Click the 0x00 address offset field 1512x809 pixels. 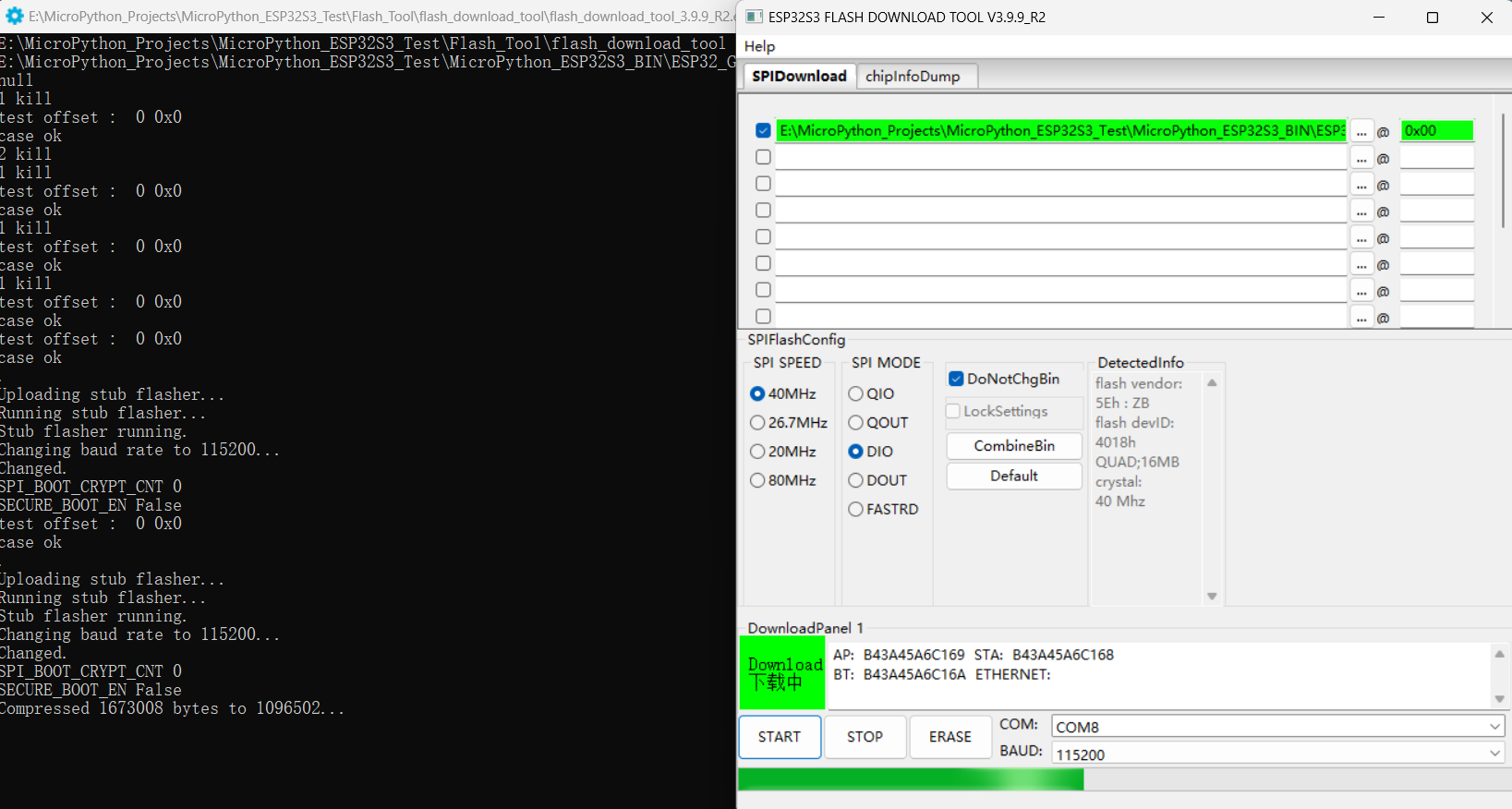click(1436, 131)
